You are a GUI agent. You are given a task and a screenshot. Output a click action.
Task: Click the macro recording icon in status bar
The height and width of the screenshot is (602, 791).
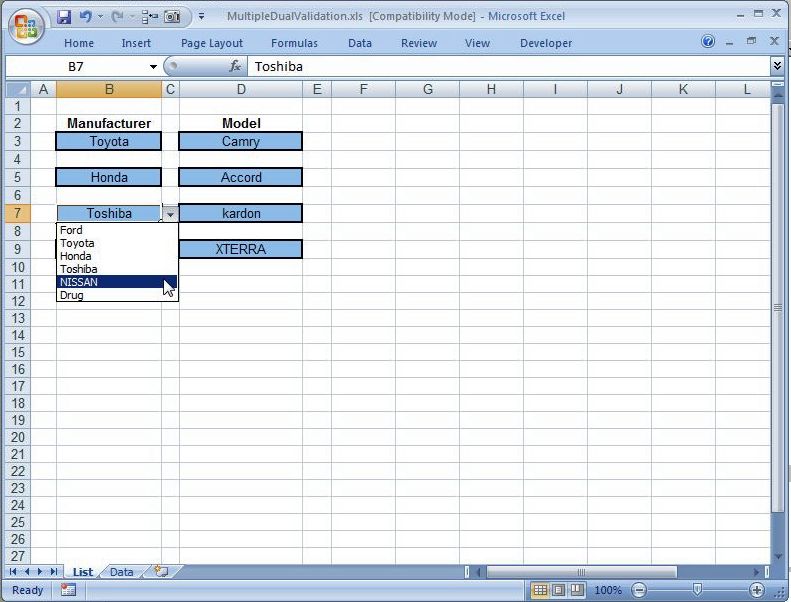point(68,590)
